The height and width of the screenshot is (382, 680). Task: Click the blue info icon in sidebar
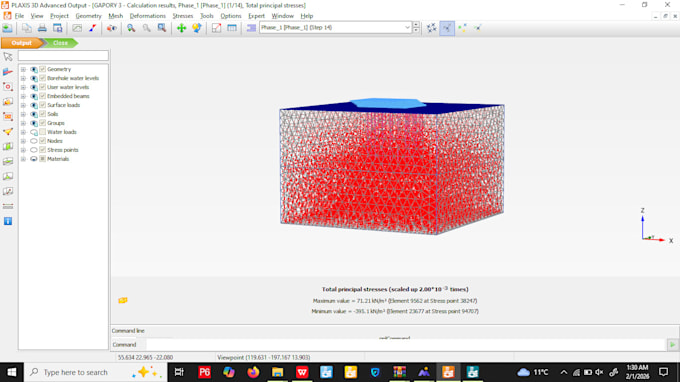coord(8,221)
